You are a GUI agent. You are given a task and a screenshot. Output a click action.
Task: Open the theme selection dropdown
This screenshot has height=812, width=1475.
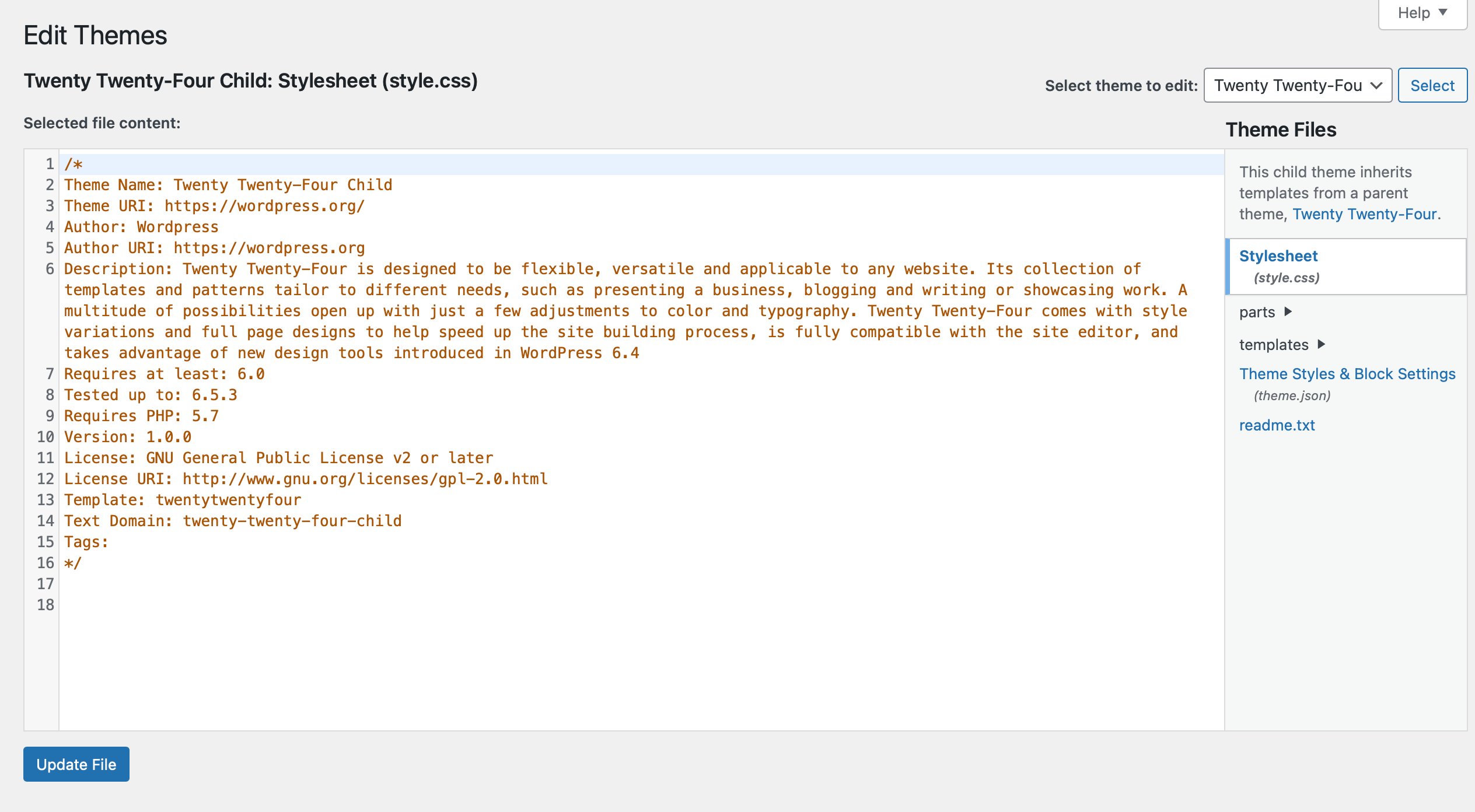[1297, 85]
